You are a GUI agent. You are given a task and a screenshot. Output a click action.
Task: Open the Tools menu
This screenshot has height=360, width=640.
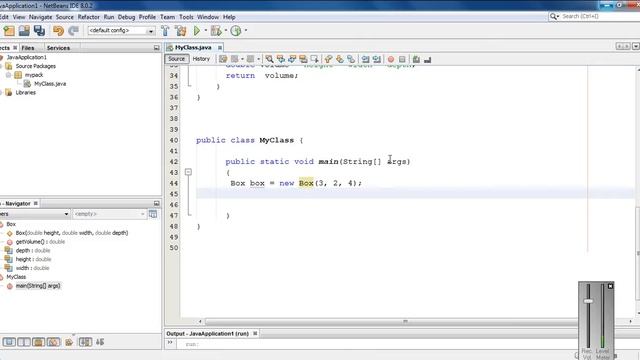coord(186,17)
